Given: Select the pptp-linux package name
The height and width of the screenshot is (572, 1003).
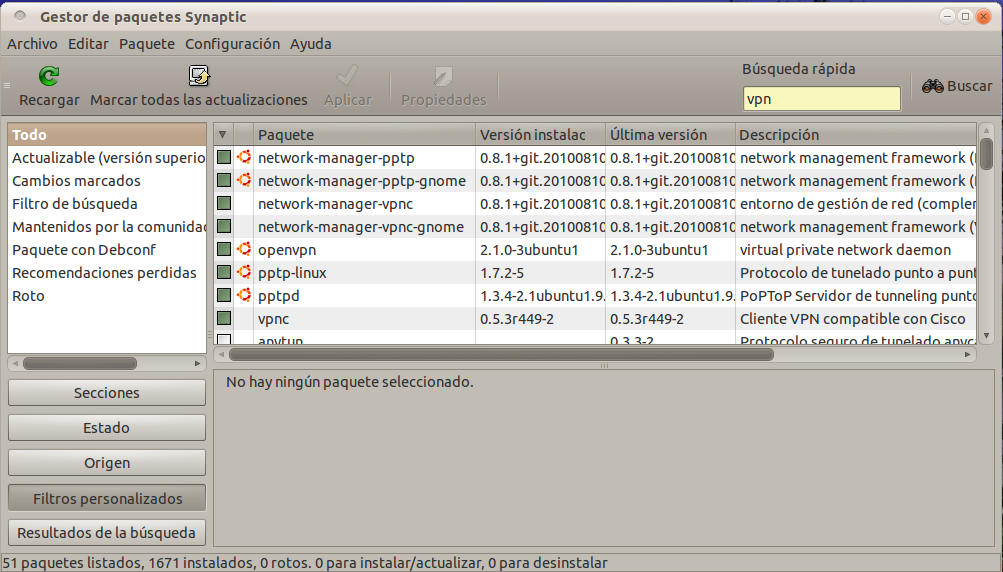Looking at the screenshot, I should pyautogui.click(x=292, y=273).
